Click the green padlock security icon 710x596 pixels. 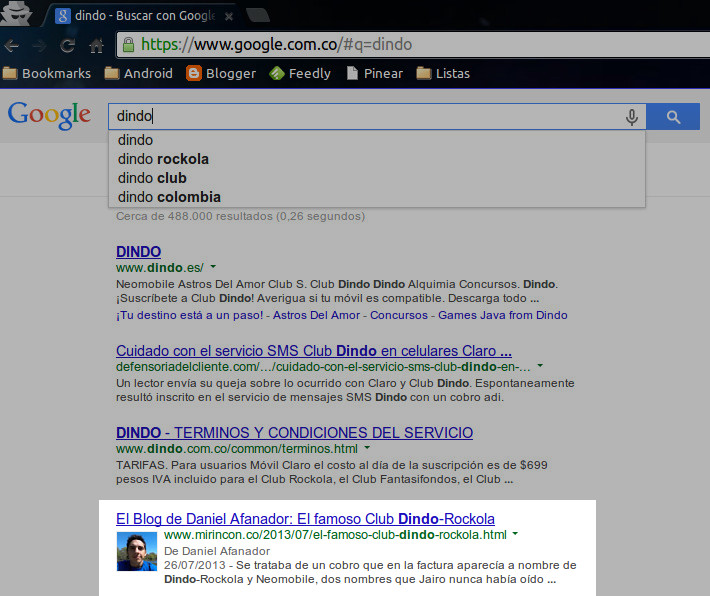(x=129, y=44)
